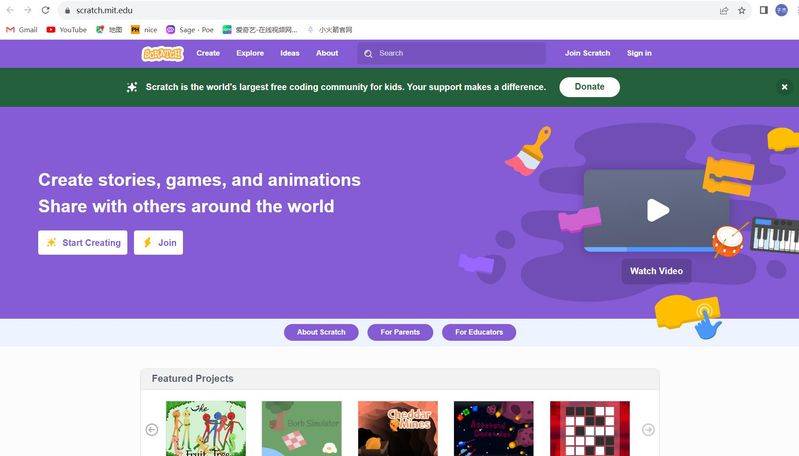Viewport: 799px width, 456px height.
Task: Open the Create menu item
Action: click(x=208, y=53)
